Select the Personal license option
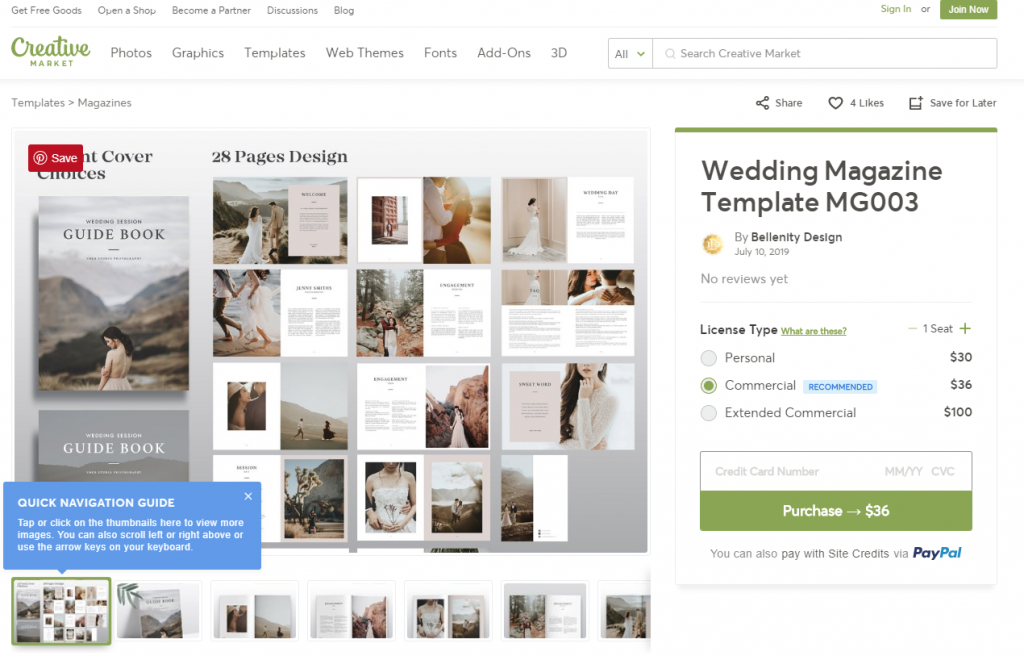1024x656 pixels. [x=709, y=357]
